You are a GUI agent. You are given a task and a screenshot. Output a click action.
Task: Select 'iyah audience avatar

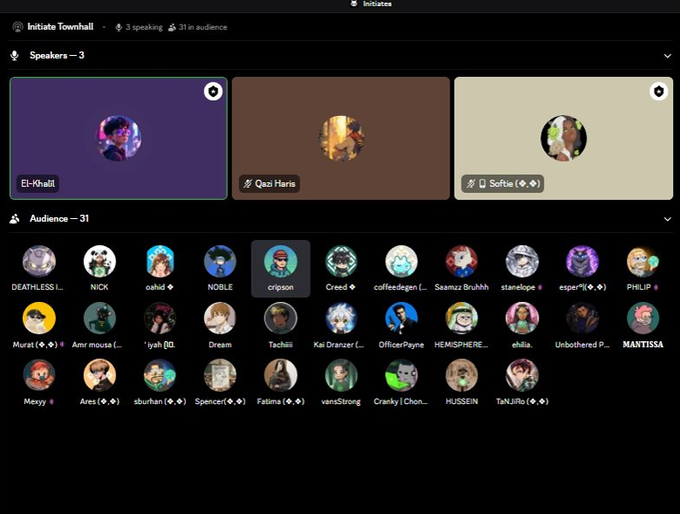(160, 319)
